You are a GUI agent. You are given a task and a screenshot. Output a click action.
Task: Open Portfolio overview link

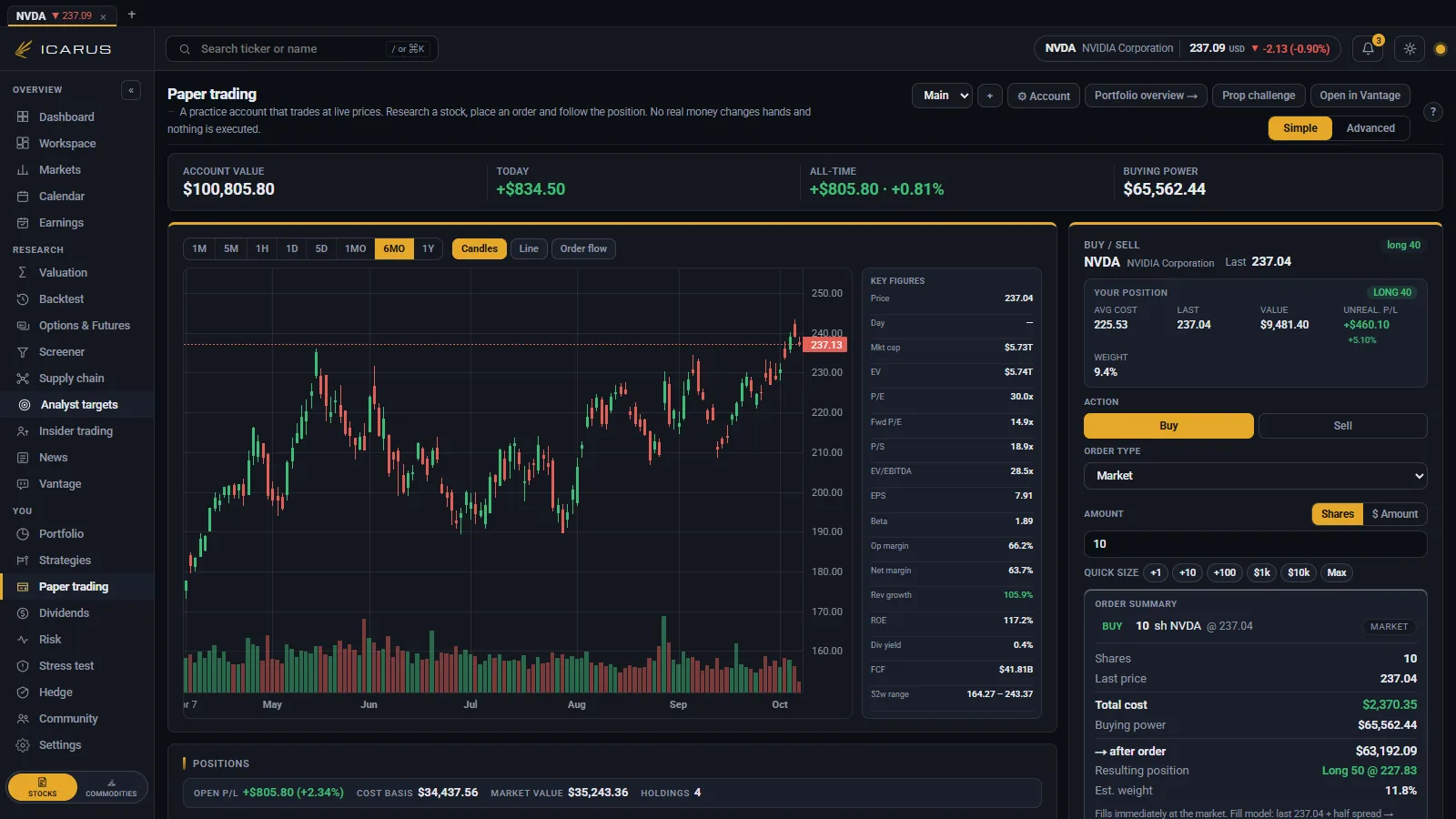[x=1146, y=96]
